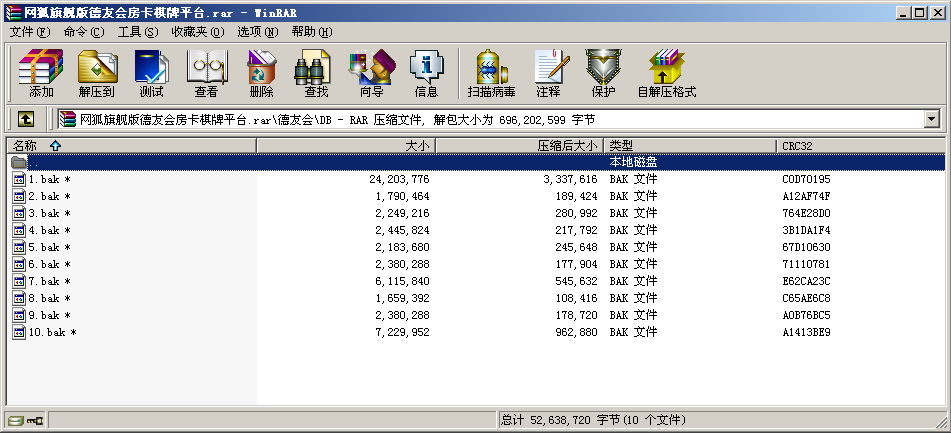Sort by 大小 column header
This screenshot has width=951, height=433.
346,146
